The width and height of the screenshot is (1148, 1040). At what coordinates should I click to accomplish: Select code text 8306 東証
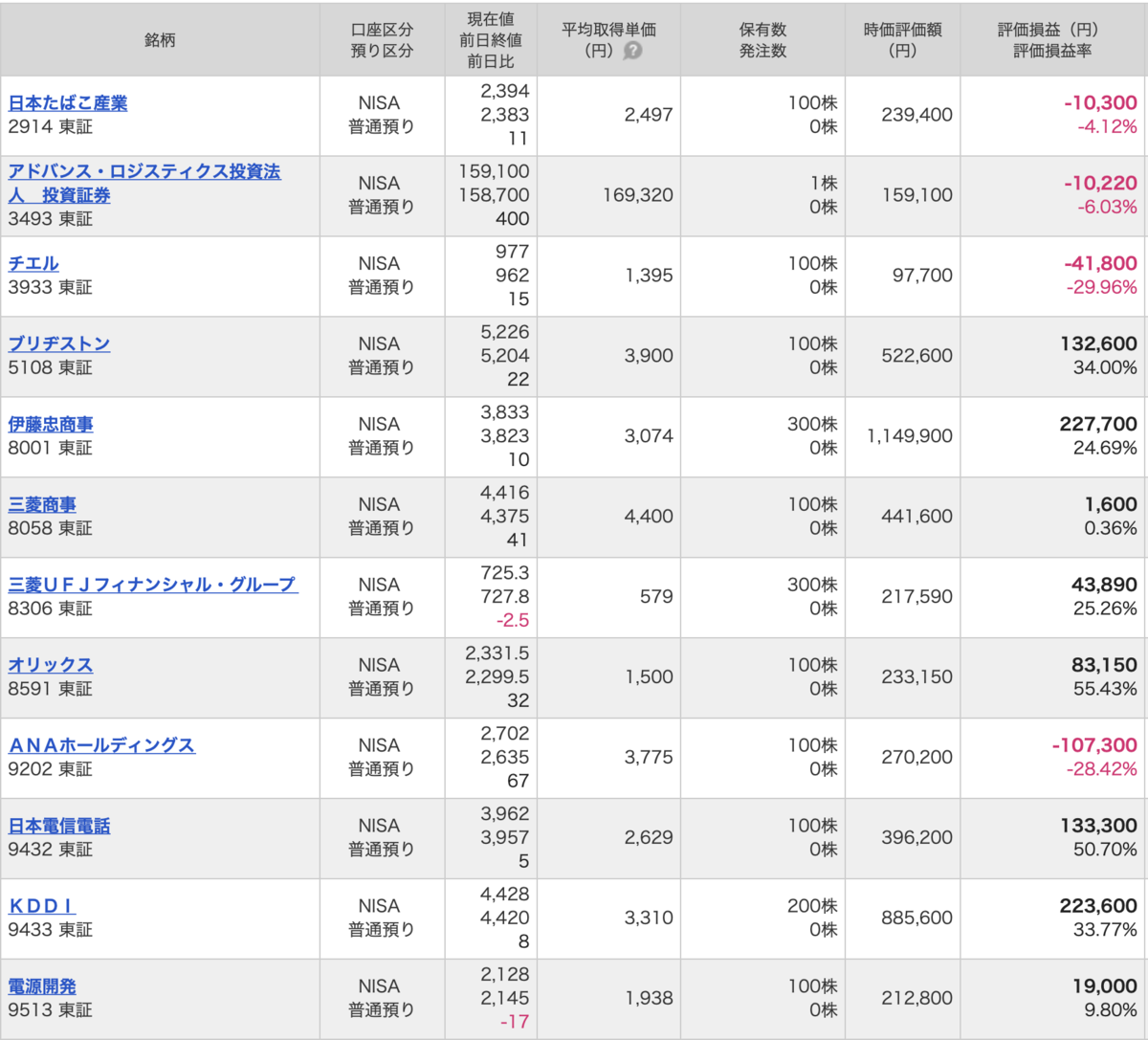51,609
